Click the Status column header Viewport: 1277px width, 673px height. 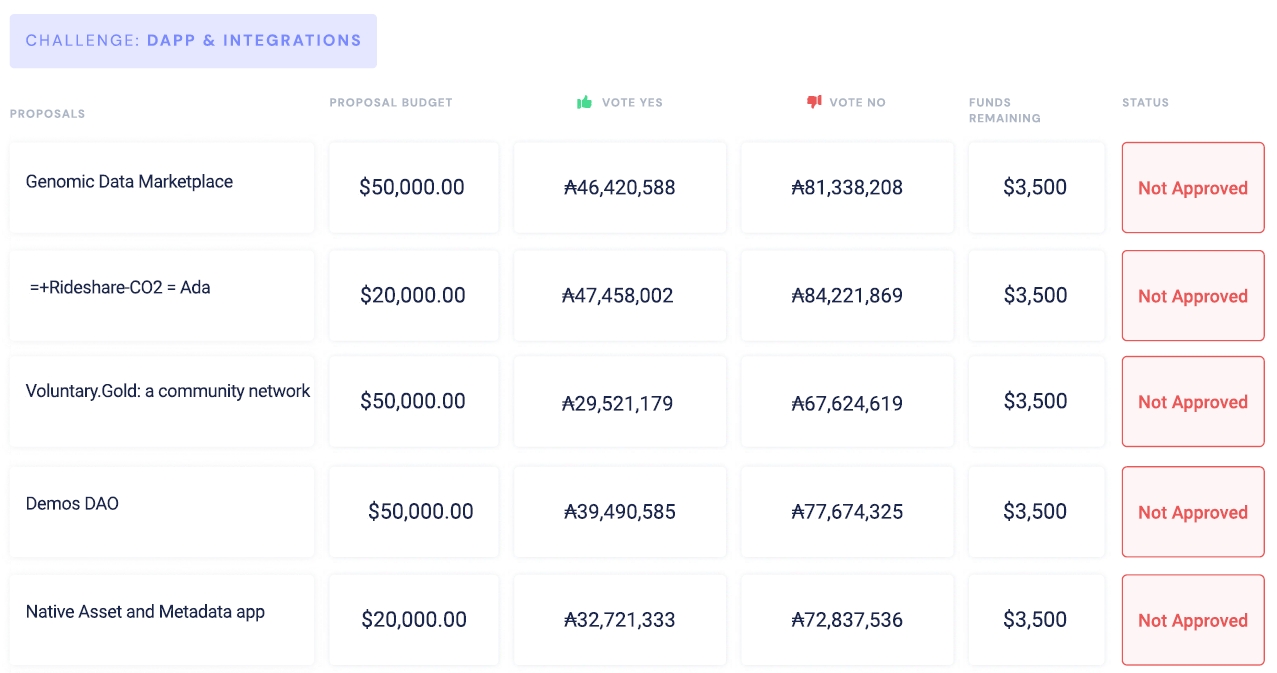(x=1145, y=102)
